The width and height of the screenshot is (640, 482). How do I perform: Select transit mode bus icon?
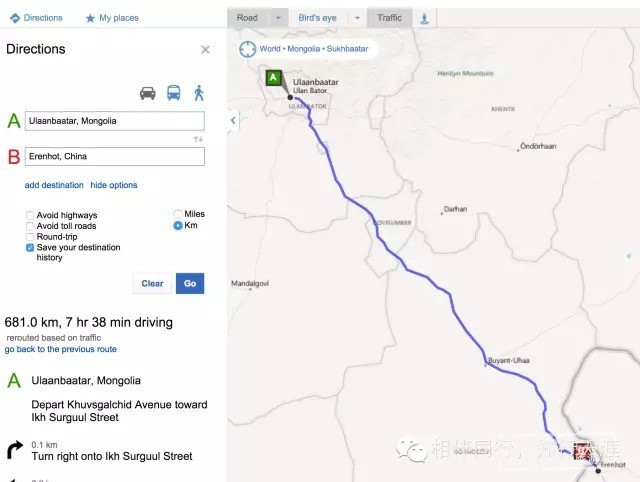(174, 93)
